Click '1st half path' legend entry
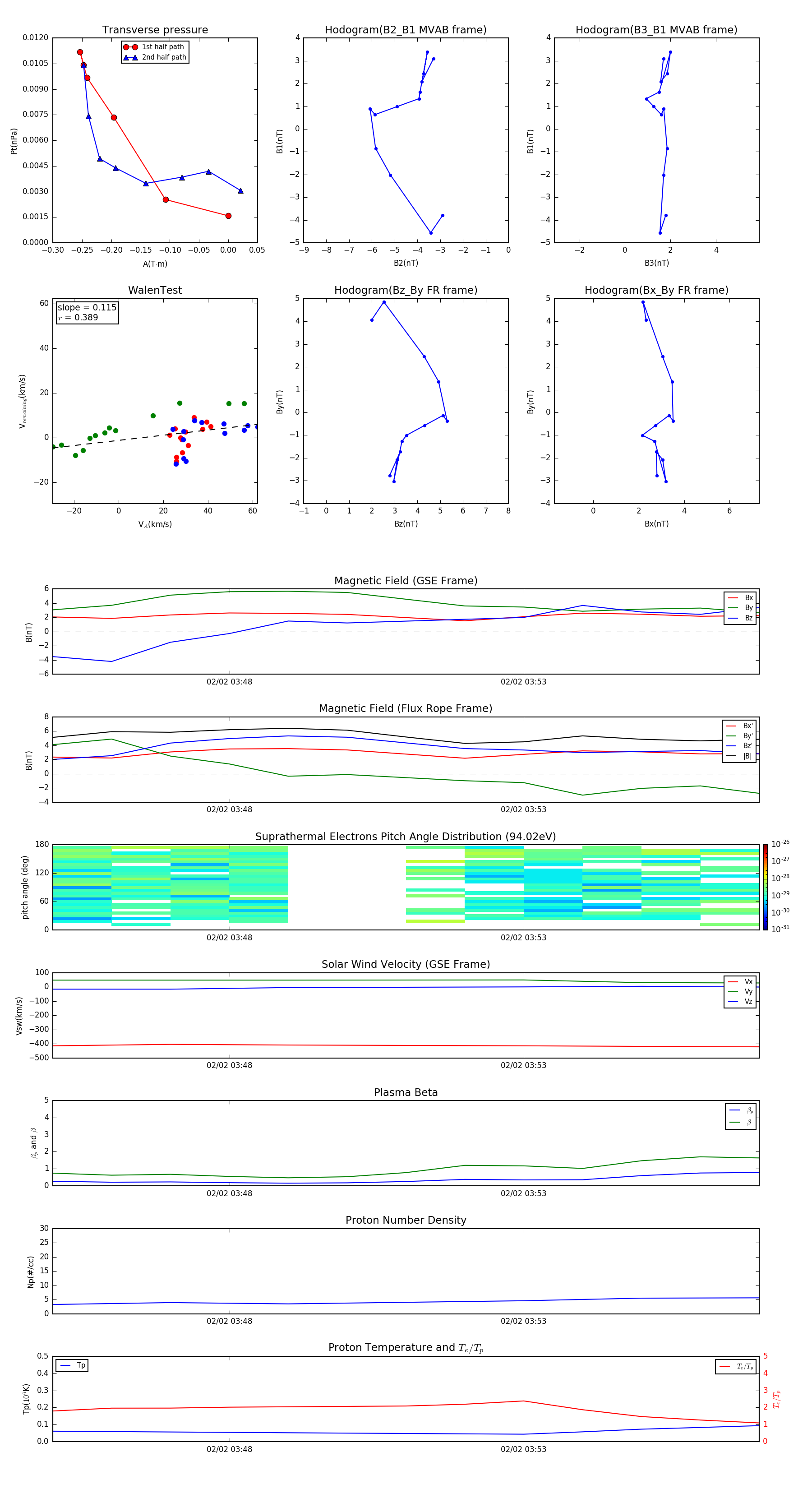This screenshot has height=1489, width=812. 154,47
